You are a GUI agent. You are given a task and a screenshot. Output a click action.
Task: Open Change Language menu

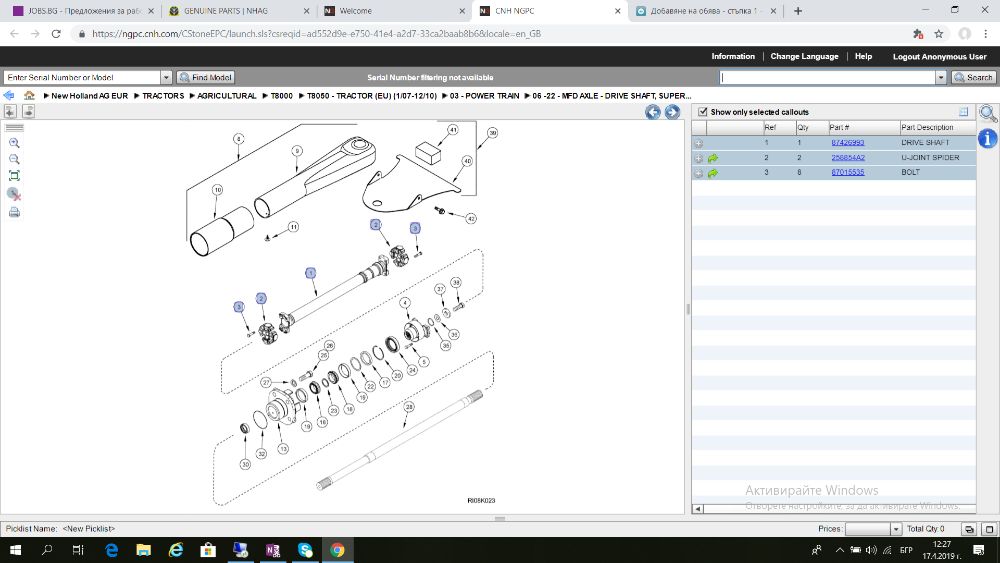(804, 56)
